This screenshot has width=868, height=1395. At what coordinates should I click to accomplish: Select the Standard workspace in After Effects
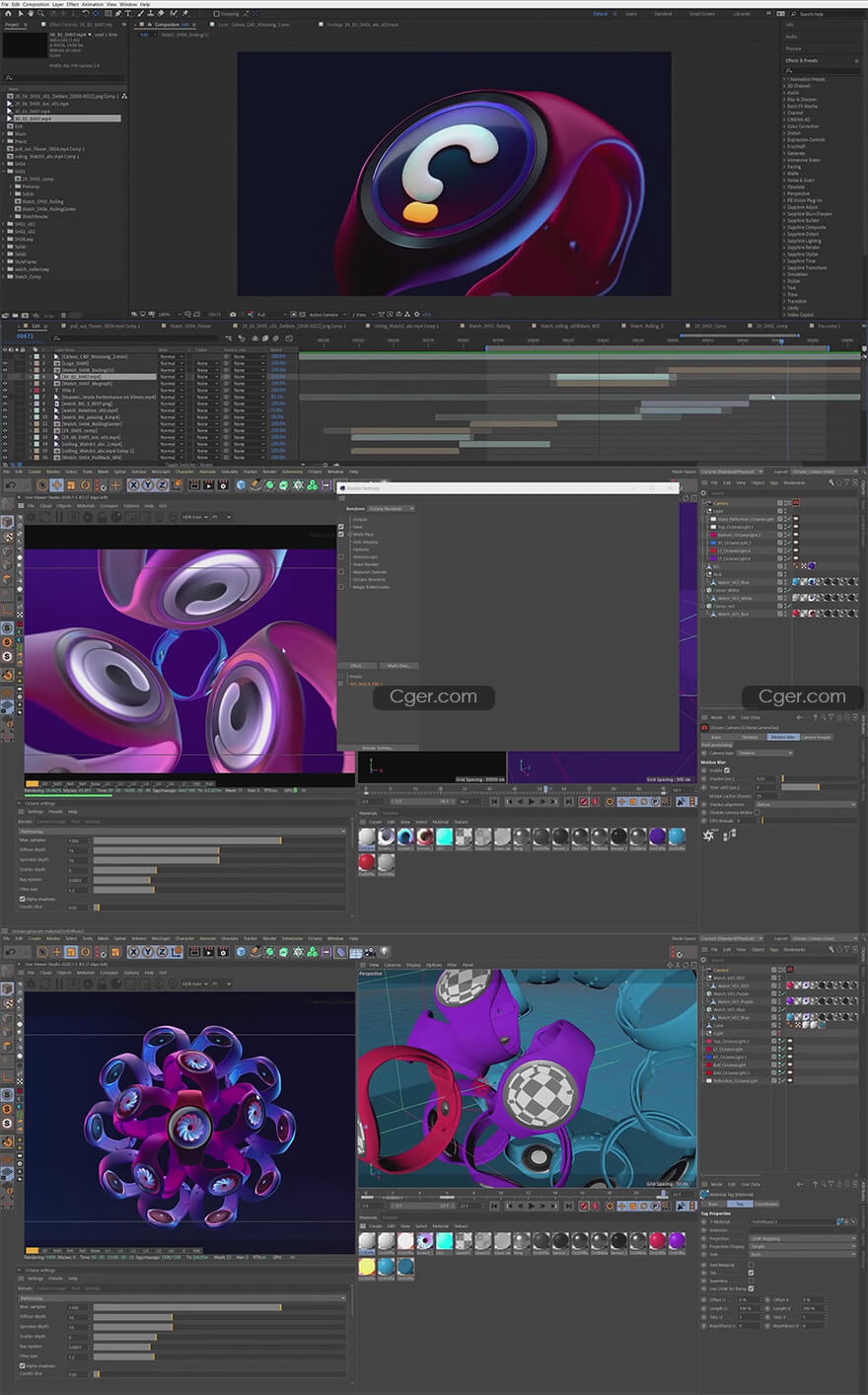click(x=663, y=14)
